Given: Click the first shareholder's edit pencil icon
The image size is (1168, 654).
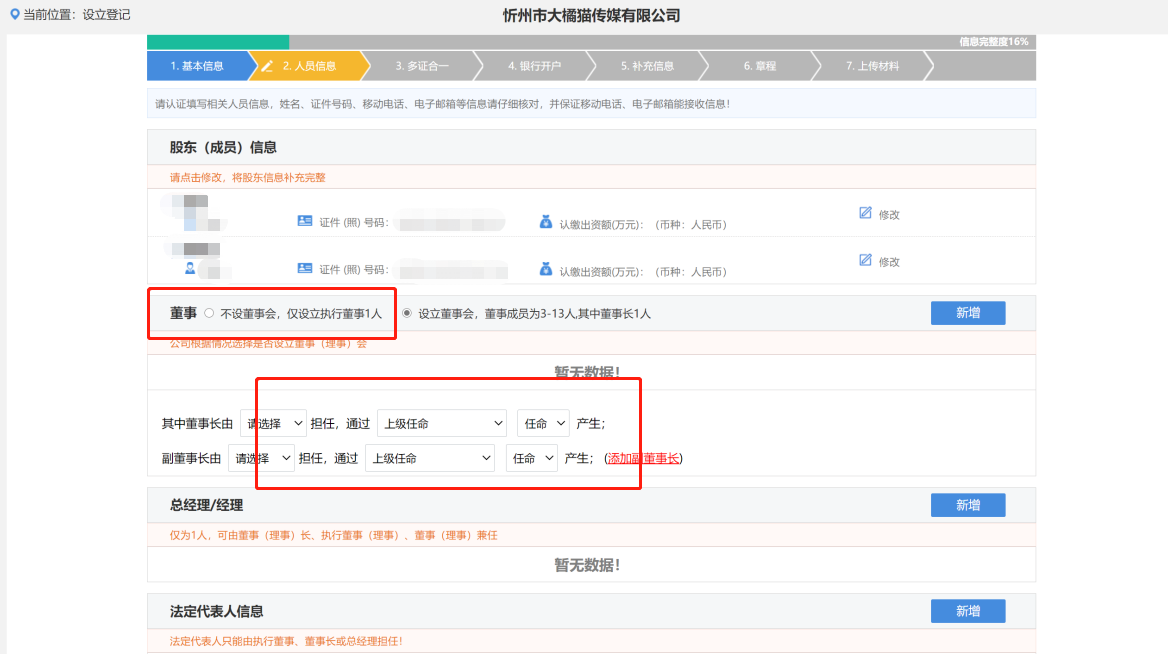Looking at the screenshot, I should pos(865,213).
